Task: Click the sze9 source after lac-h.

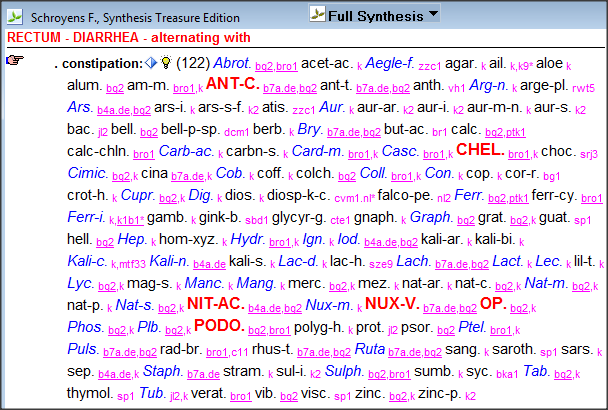Action: [381, 264]
